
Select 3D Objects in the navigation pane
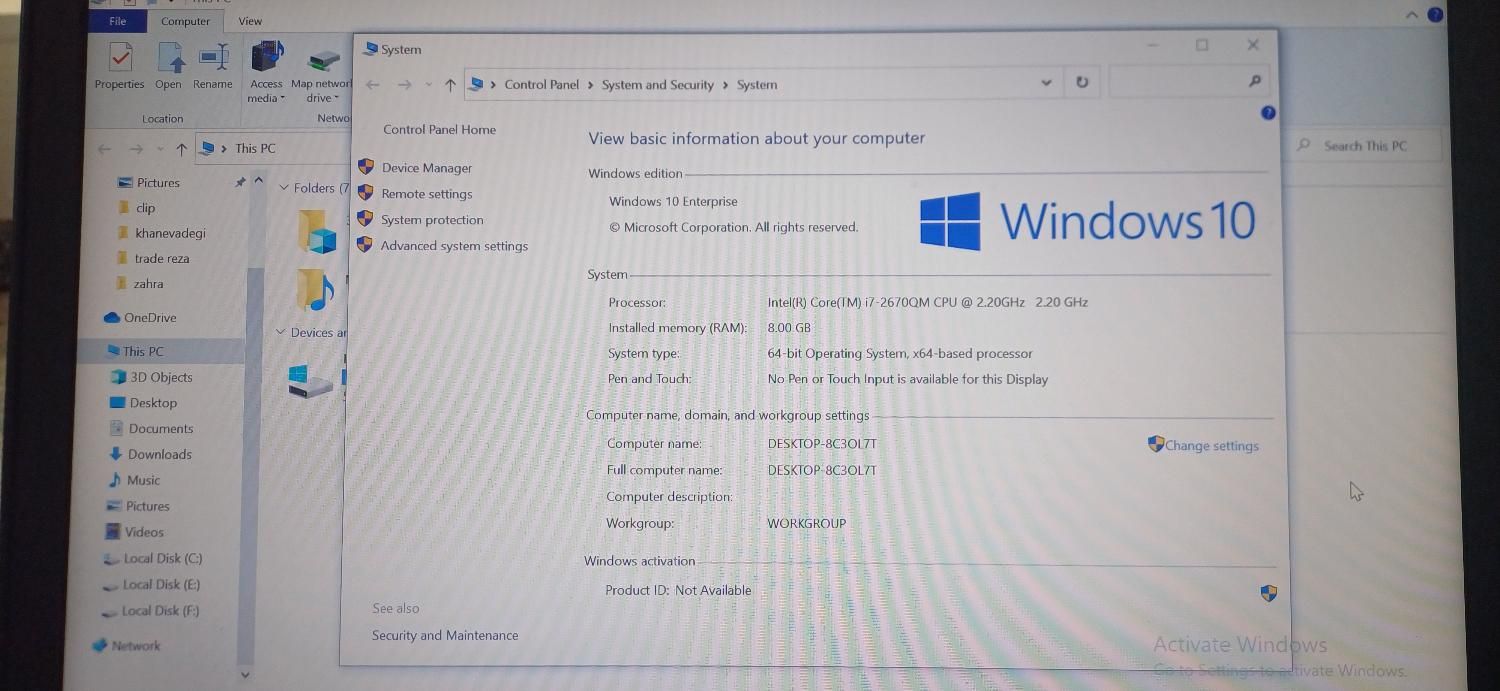[x=151, y=377]
